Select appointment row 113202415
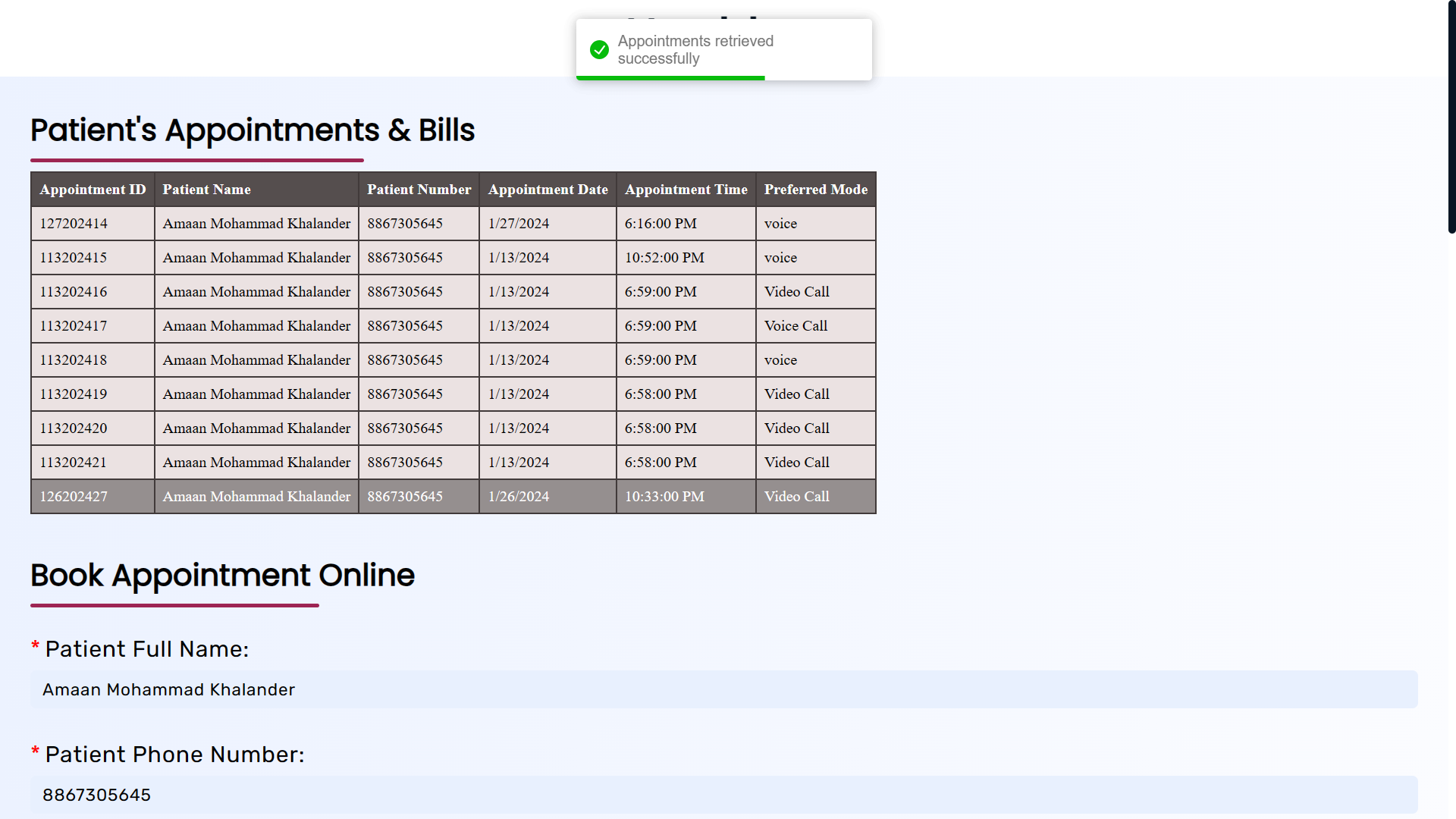 [x=74, y=258]
